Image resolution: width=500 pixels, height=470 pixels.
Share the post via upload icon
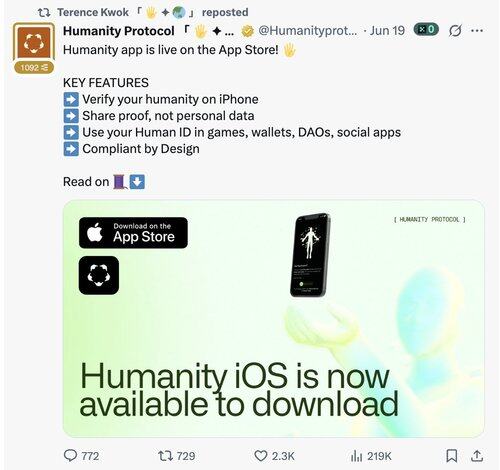[477, 456]
